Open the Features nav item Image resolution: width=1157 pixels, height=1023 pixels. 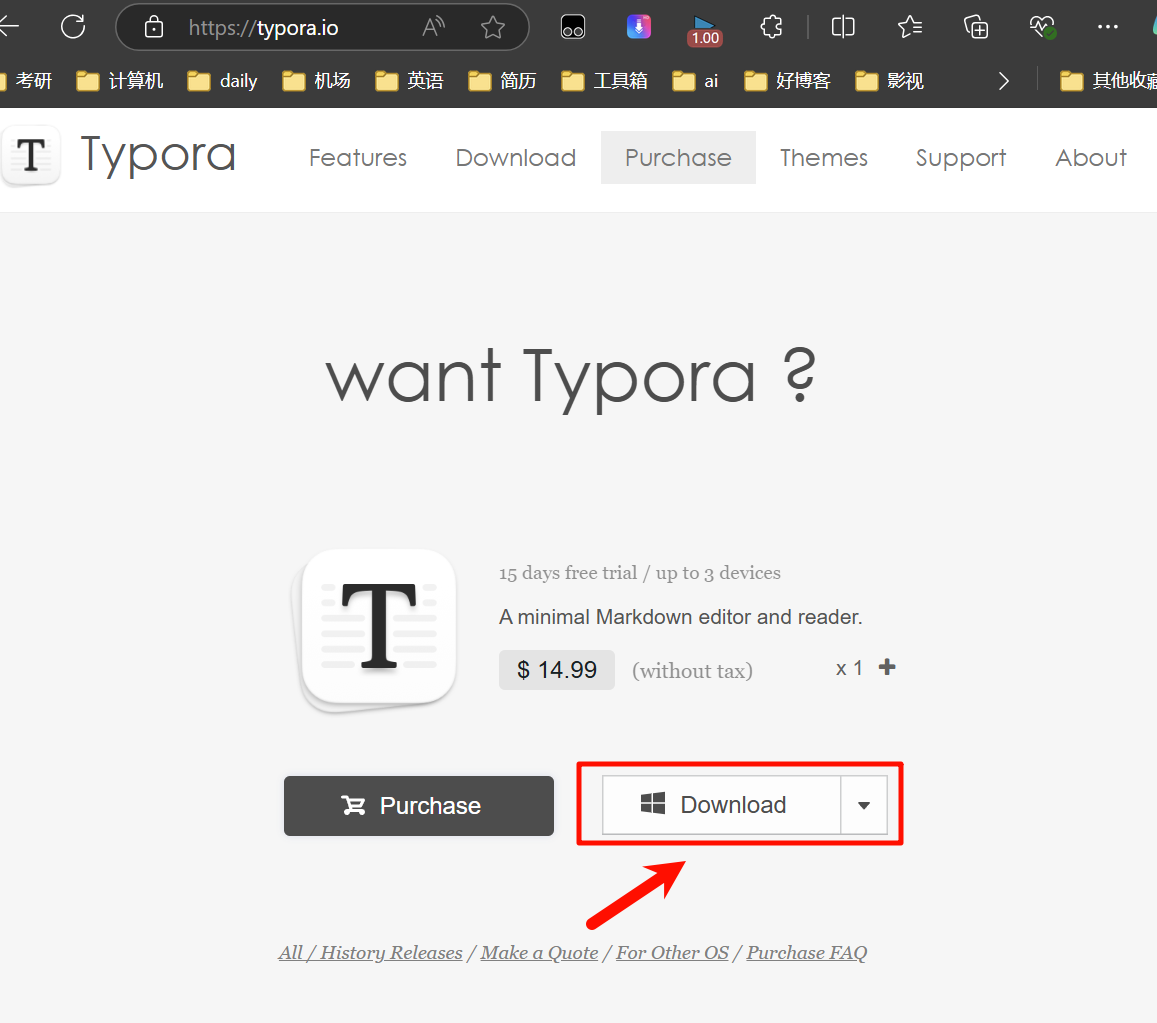358,157
